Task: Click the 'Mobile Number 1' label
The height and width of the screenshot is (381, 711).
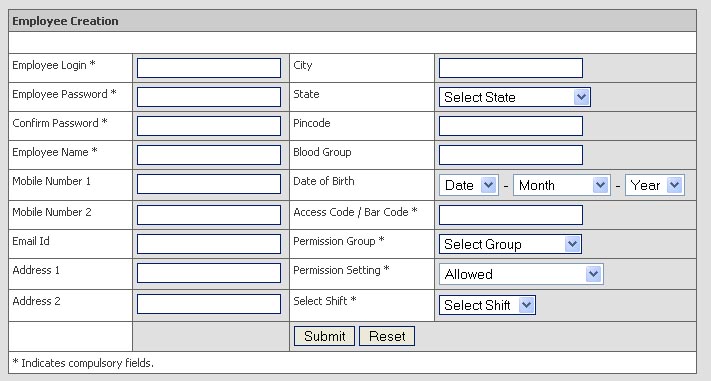Action: [52, 181]
